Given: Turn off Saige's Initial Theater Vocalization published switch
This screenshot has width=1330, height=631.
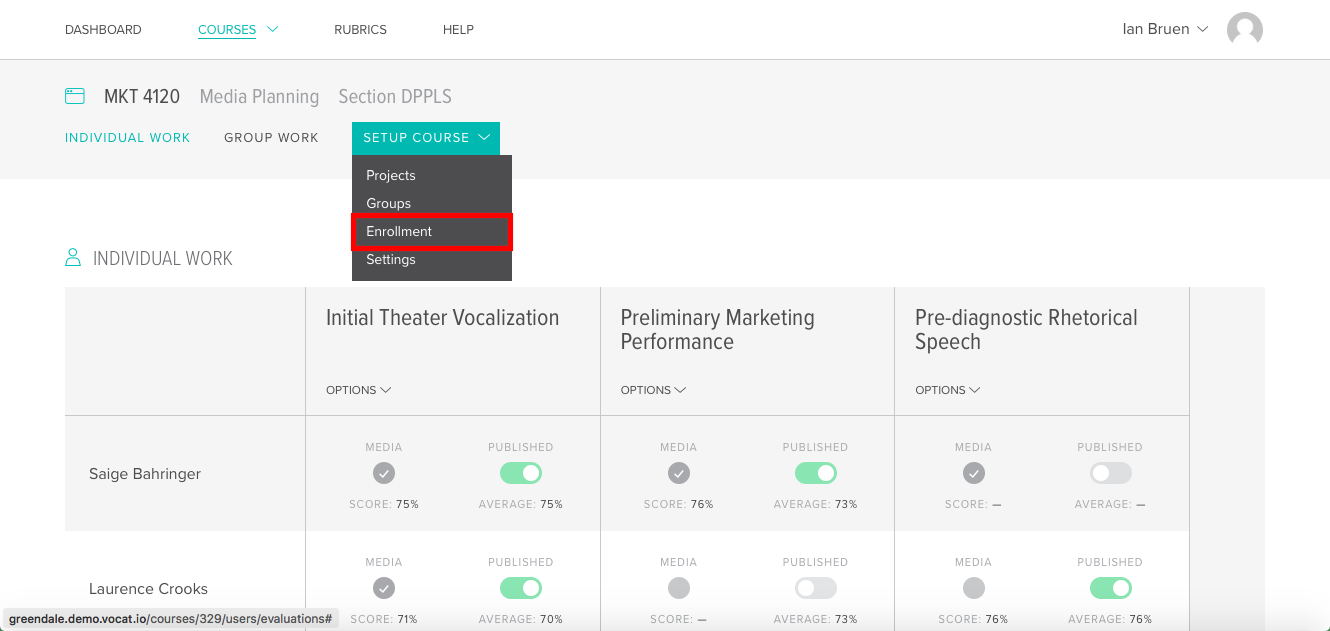Looking at the screenshot, I should 521,473.
